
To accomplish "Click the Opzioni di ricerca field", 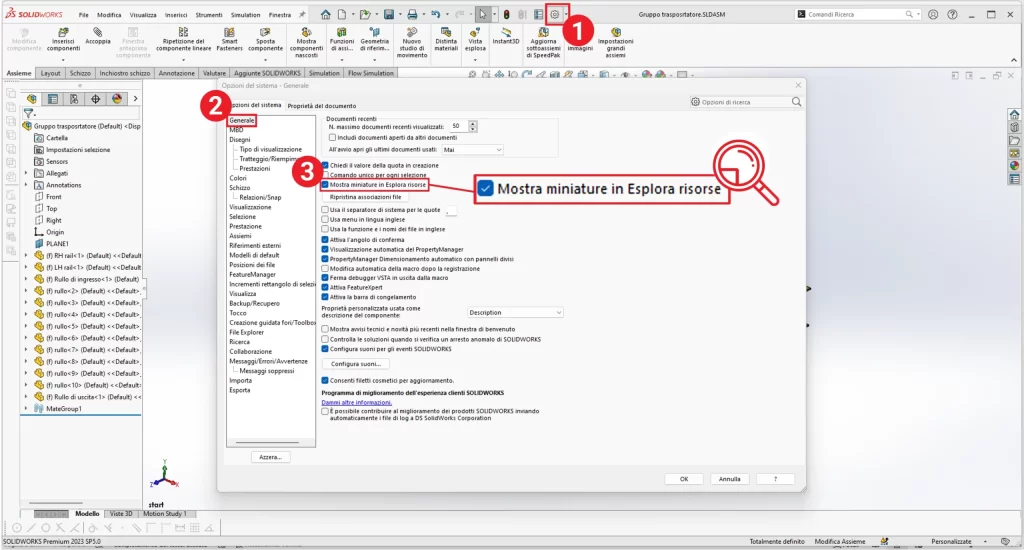I will tap(740, 102).
